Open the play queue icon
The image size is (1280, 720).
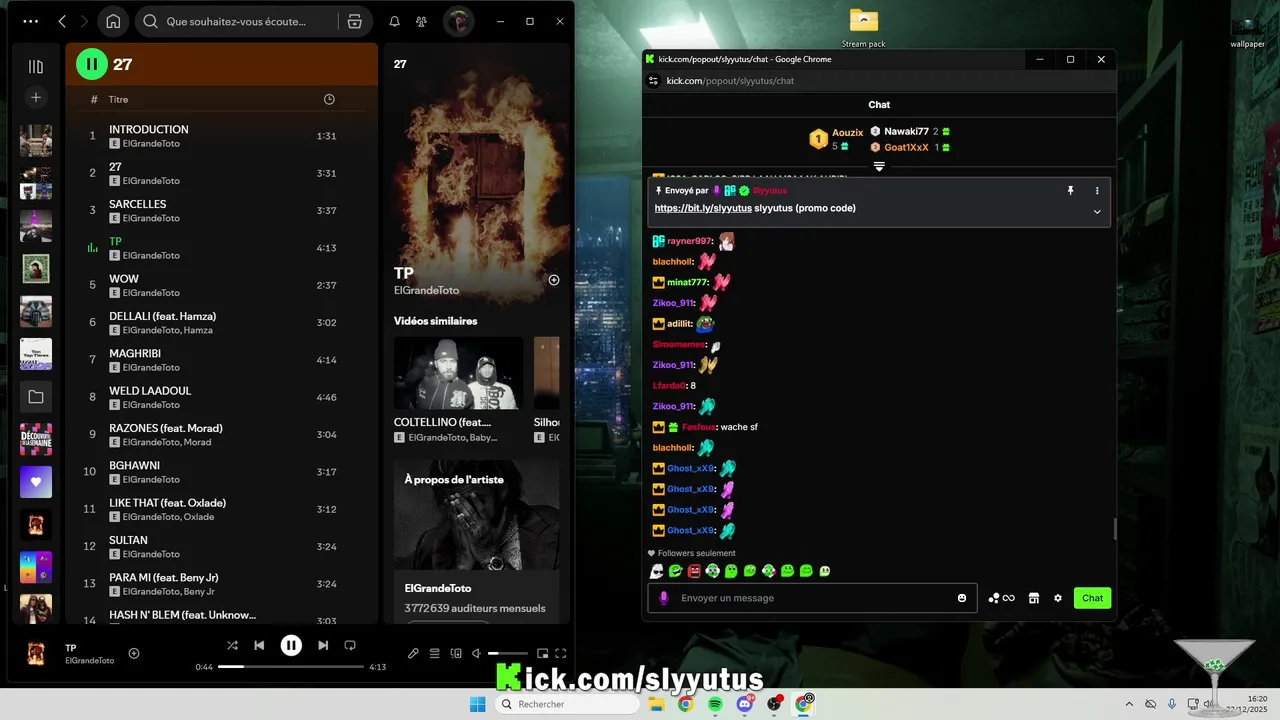(435, 654)
